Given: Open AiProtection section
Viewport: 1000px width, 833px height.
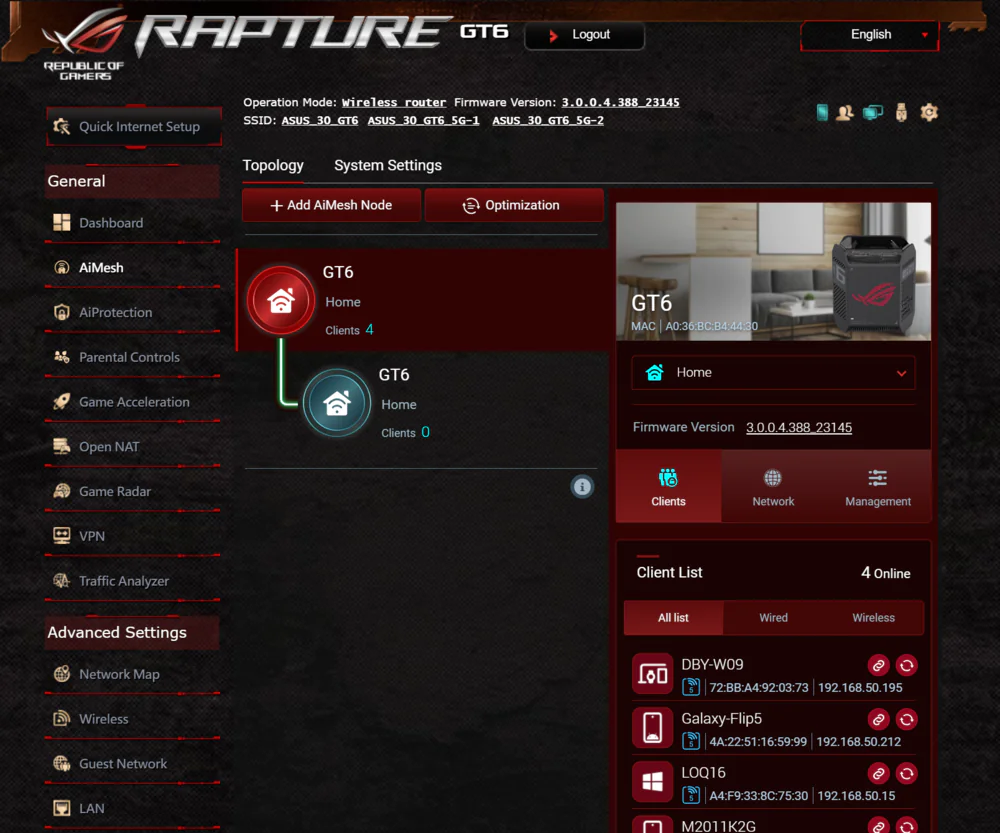Looking at the screenshot, I should 133,312.
